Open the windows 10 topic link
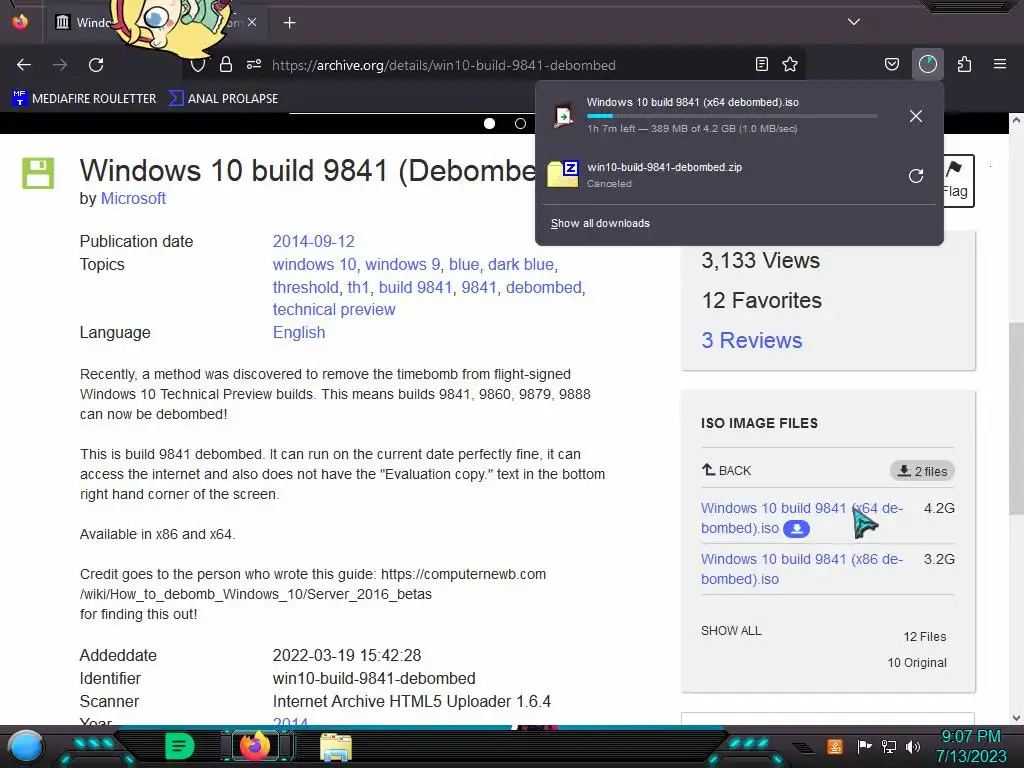 [314, 264]
